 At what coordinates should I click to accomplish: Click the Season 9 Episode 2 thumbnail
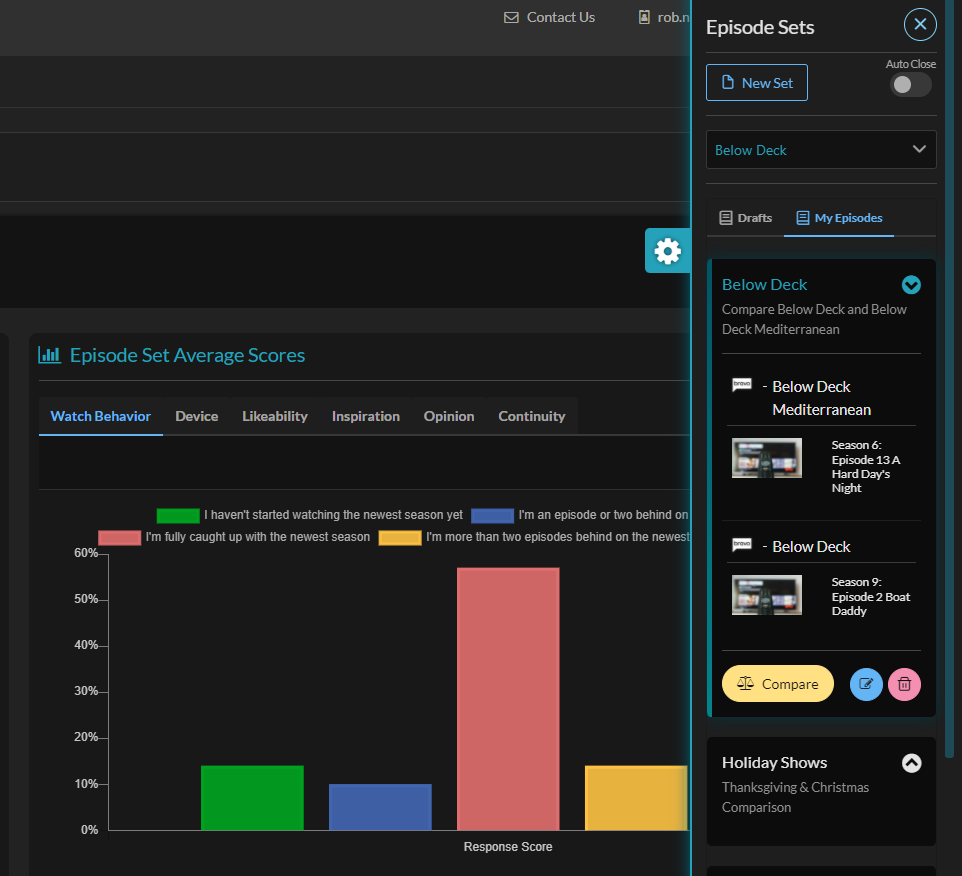tap(767, 594)
